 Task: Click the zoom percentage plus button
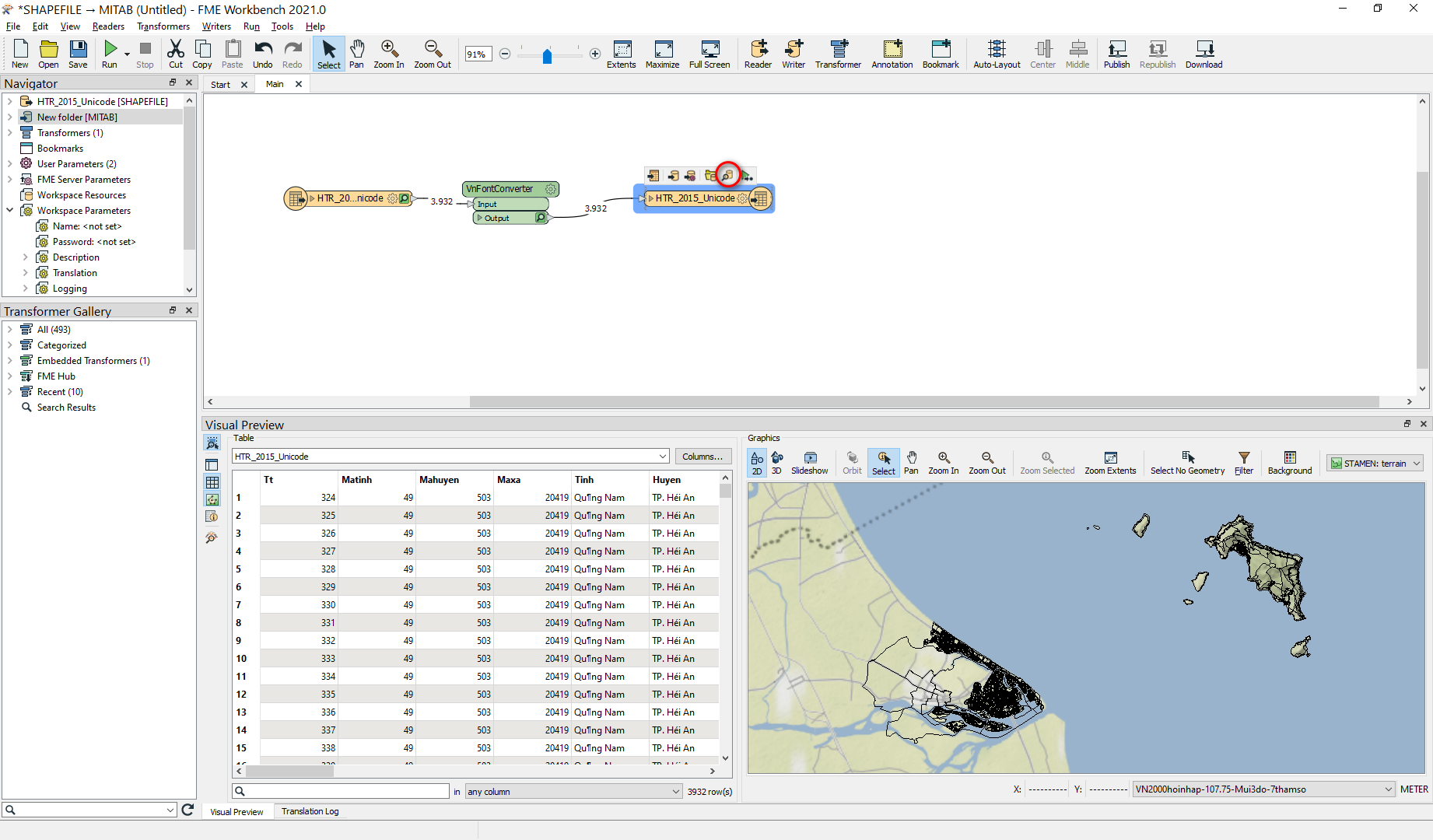click(x=595, y=54)
